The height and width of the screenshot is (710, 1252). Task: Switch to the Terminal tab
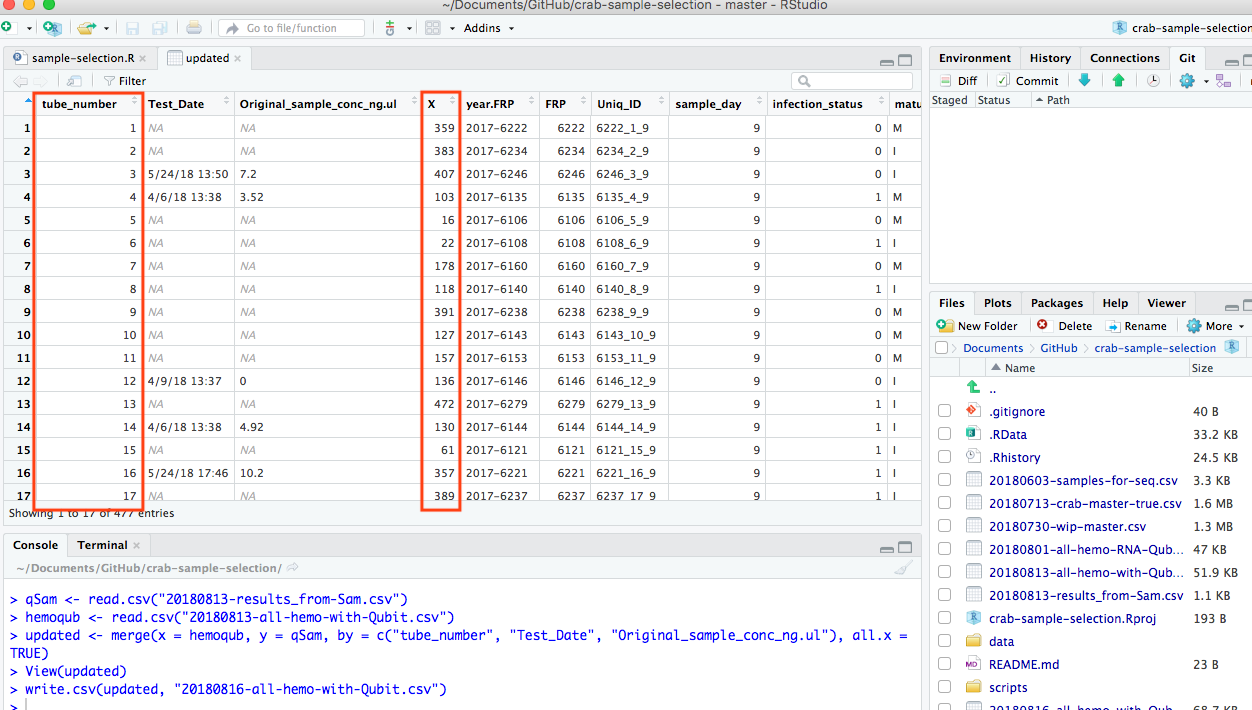pos(101,545)
